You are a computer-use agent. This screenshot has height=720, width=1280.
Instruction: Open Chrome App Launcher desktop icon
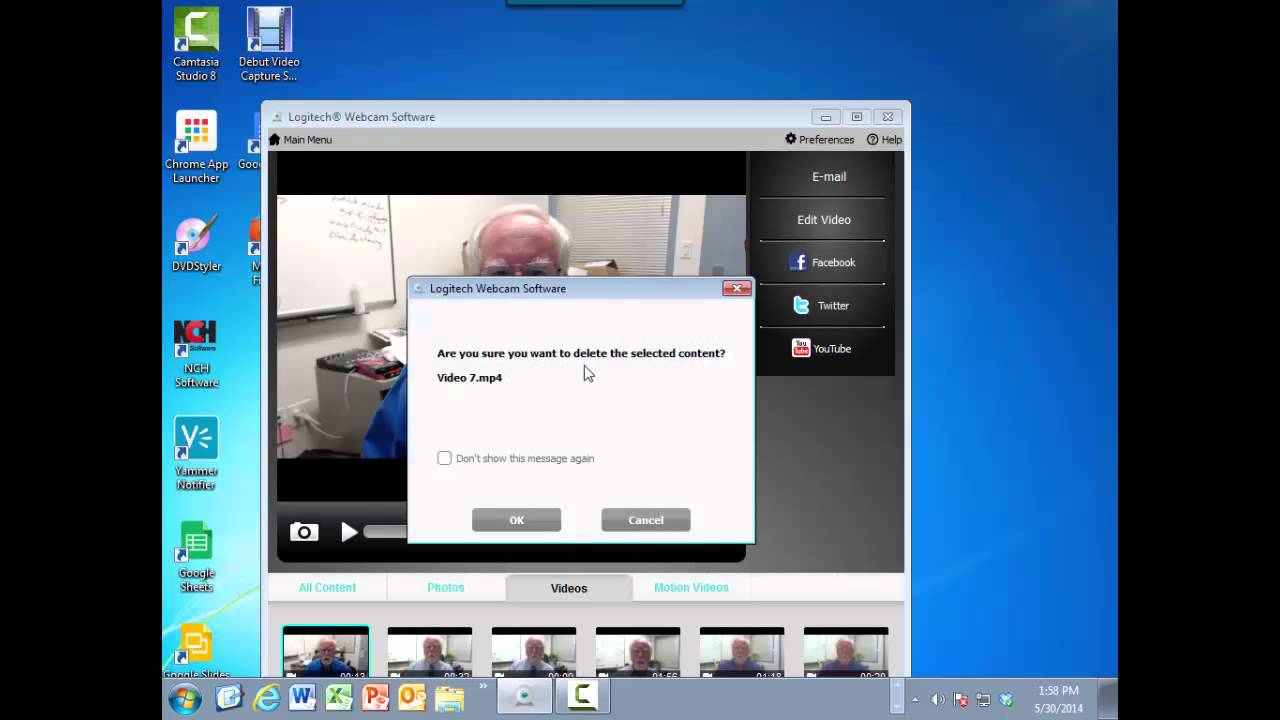click(x=196, y=148)
